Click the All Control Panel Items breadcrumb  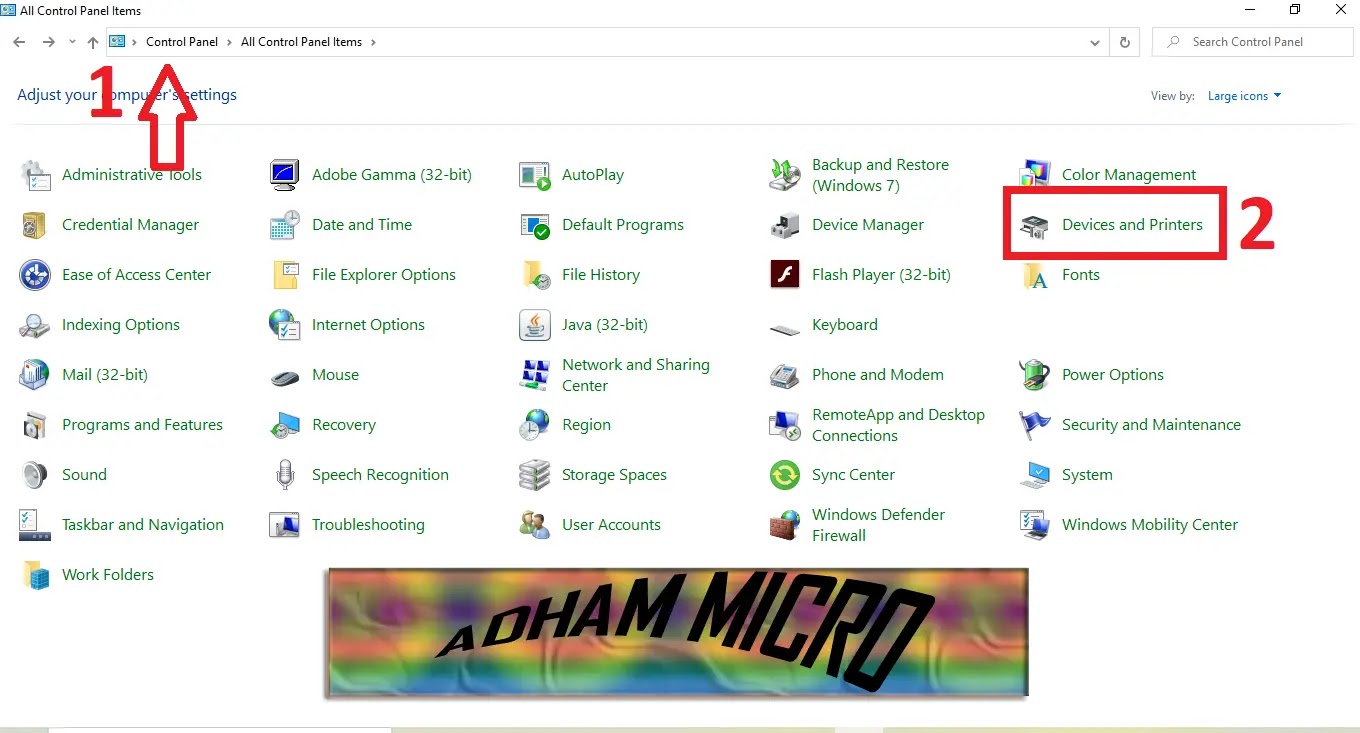pos(301,42)
